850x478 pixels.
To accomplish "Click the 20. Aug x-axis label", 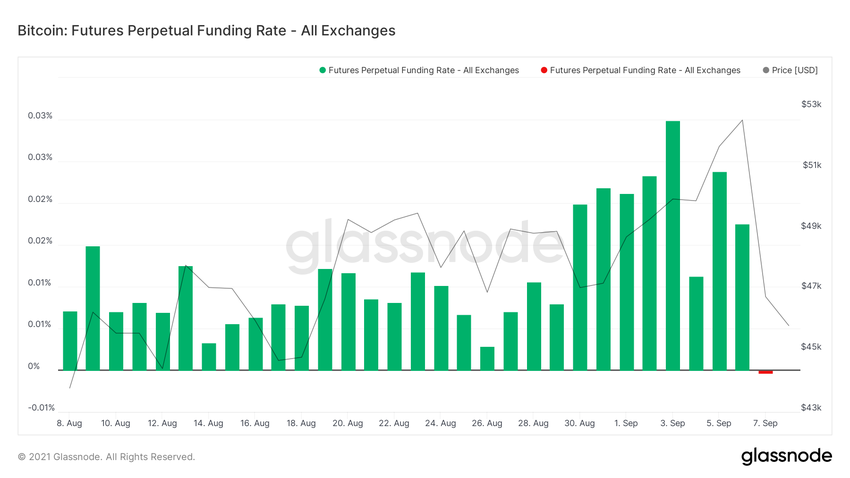I will click(347, 424).
